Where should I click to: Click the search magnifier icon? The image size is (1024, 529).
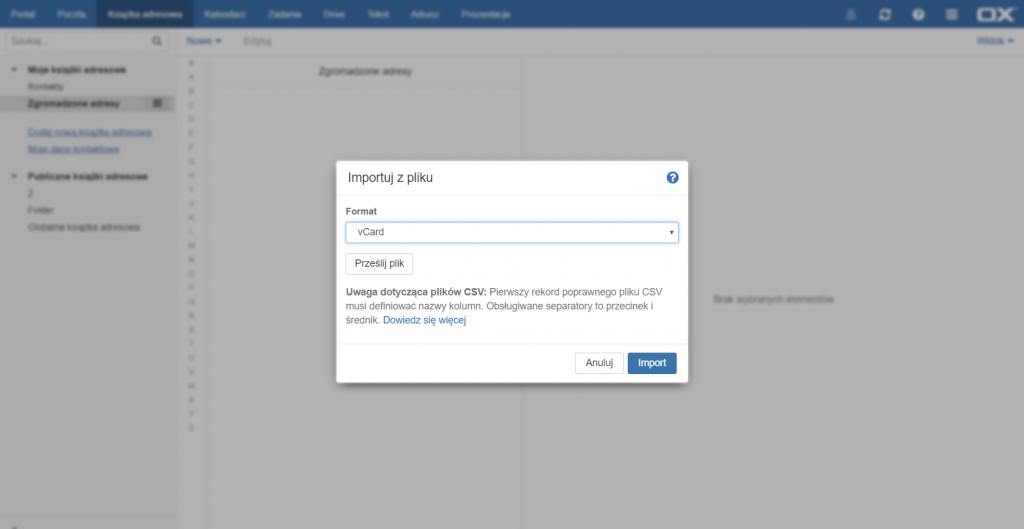157,42
